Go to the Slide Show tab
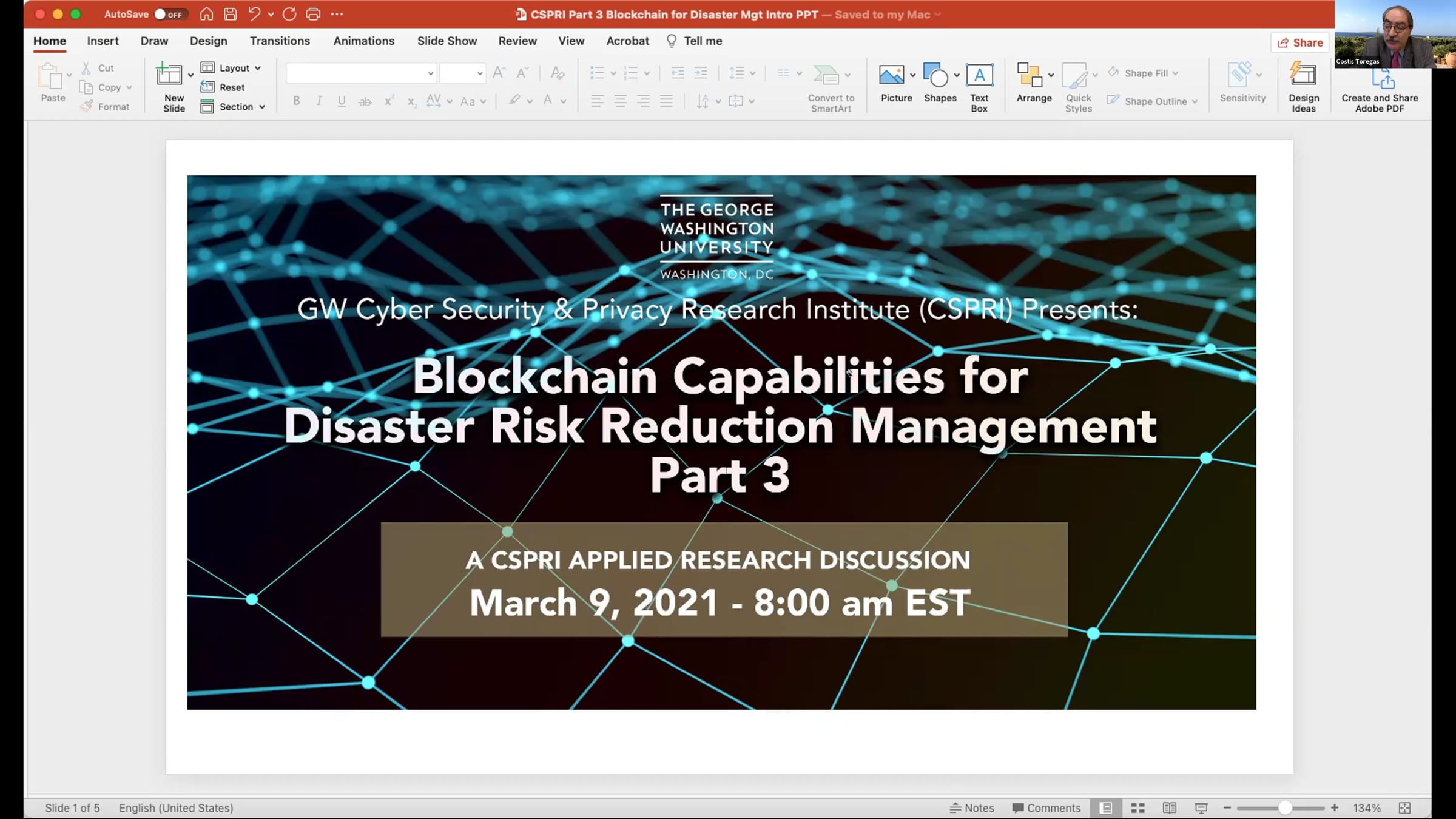This screenshot has height=819, width=1456. 447,41
